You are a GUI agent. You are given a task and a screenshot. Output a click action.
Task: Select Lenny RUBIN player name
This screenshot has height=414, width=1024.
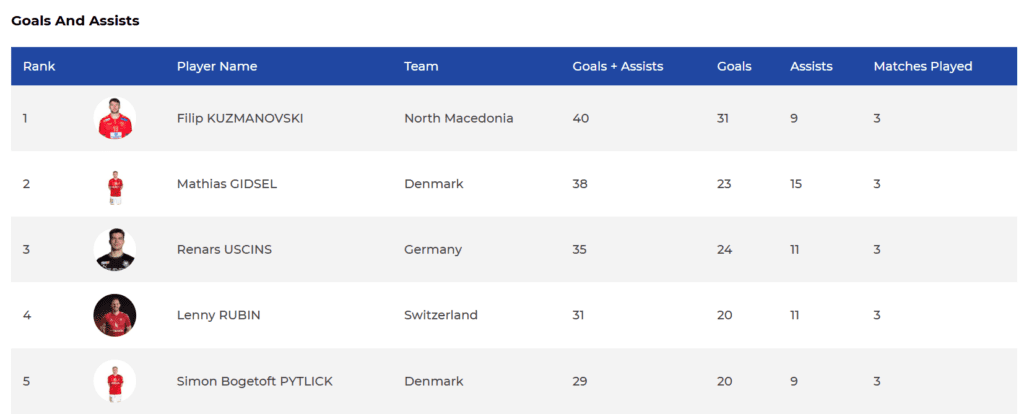point(218,315)
